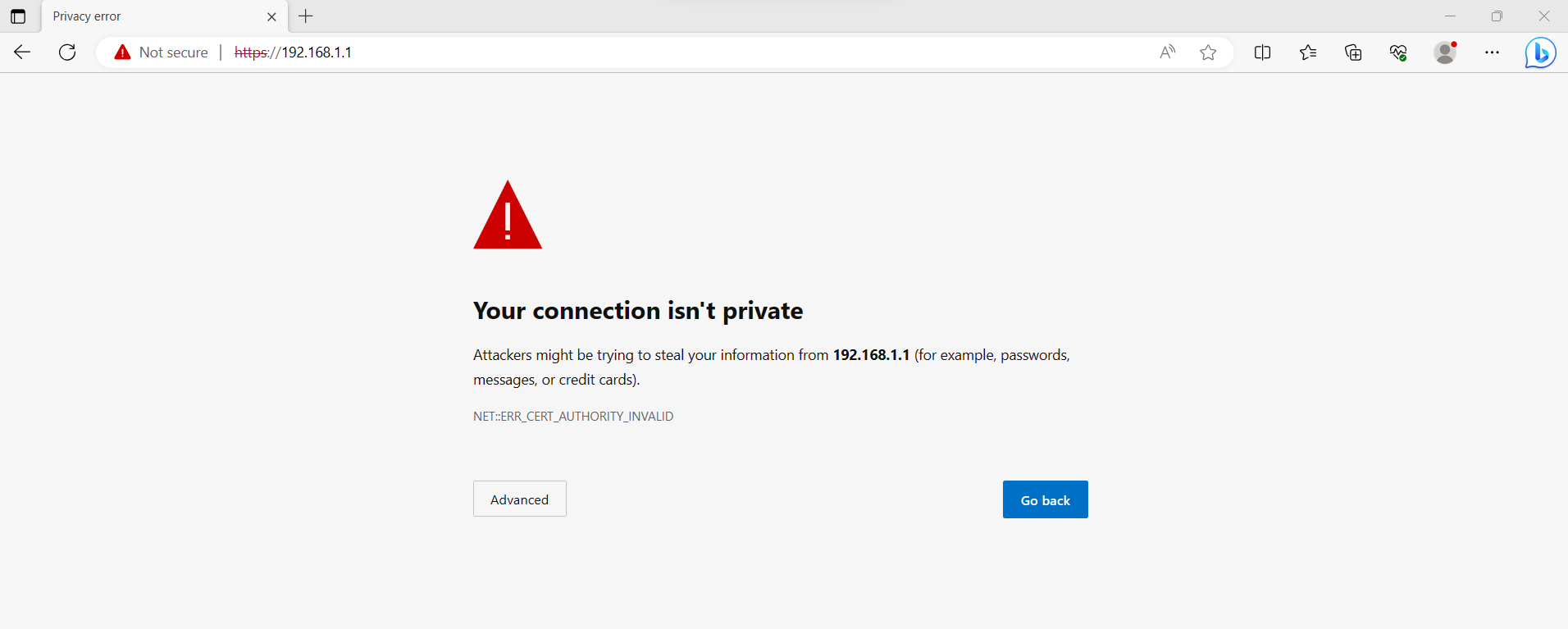Enable split screen view
The image size is (1568, 629).
coord(1263,52)
